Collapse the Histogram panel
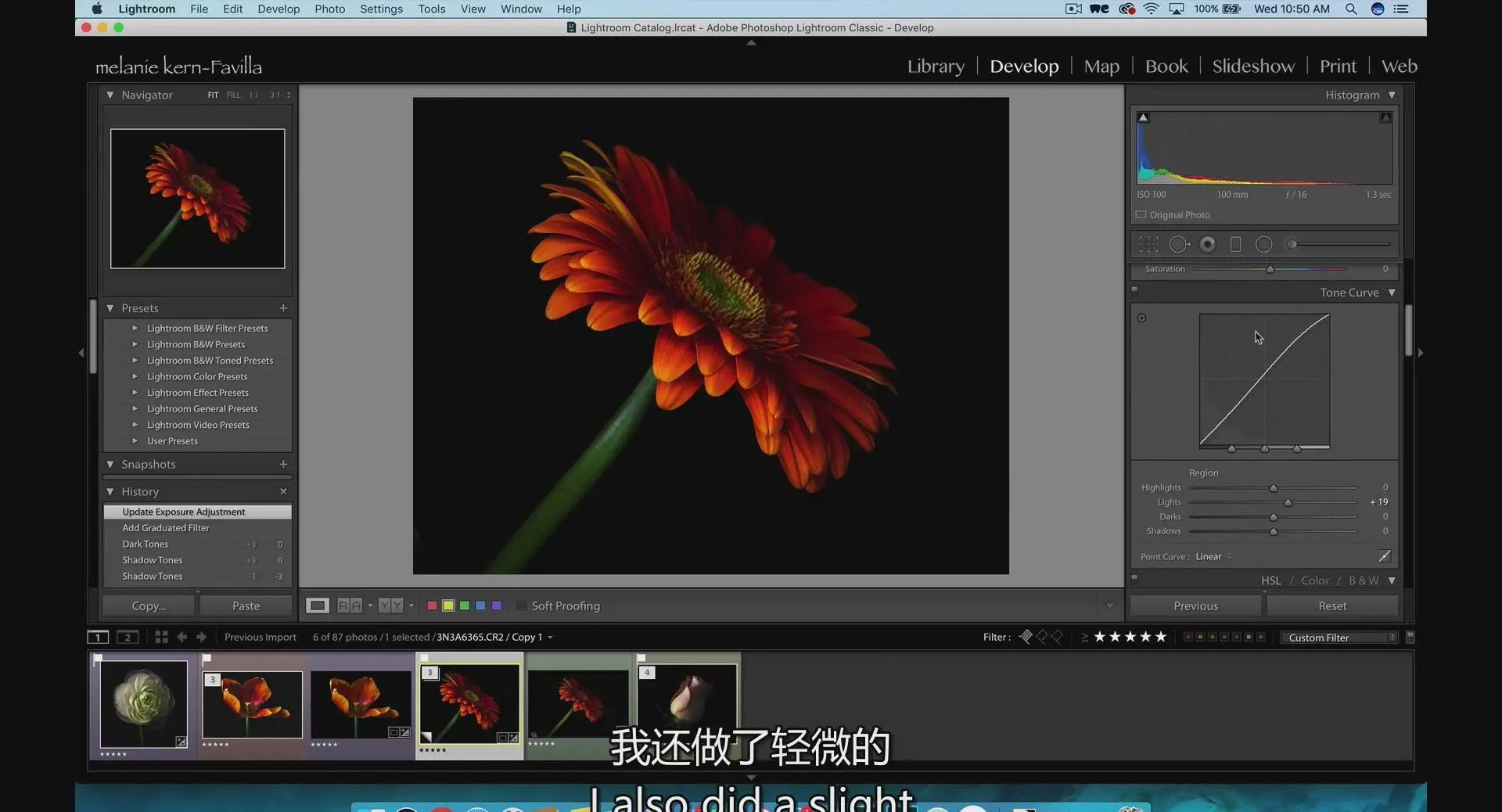The width and height of the screenshot is (1502, 812). tap(1392, 95)
